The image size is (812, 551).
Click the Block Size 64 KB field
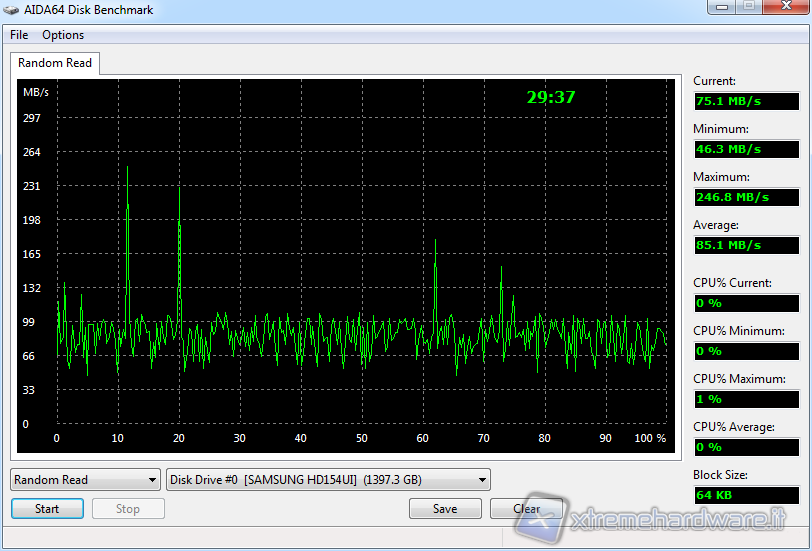pos(746,495)
